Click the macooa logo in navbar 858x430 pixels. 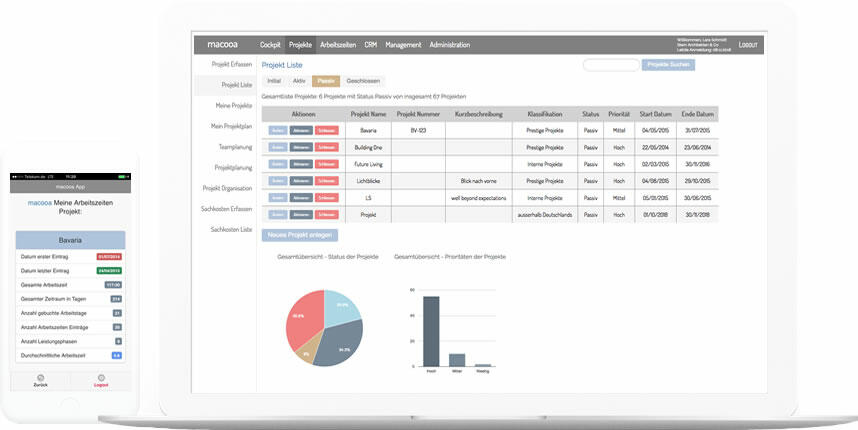[223, 45]
